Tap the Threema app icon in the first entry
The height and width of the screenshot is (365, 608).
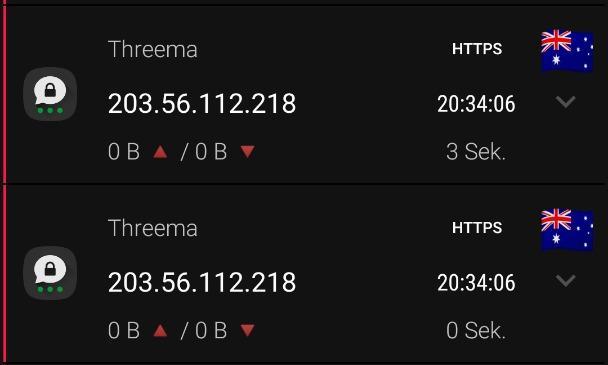click(x=50, y=94)
